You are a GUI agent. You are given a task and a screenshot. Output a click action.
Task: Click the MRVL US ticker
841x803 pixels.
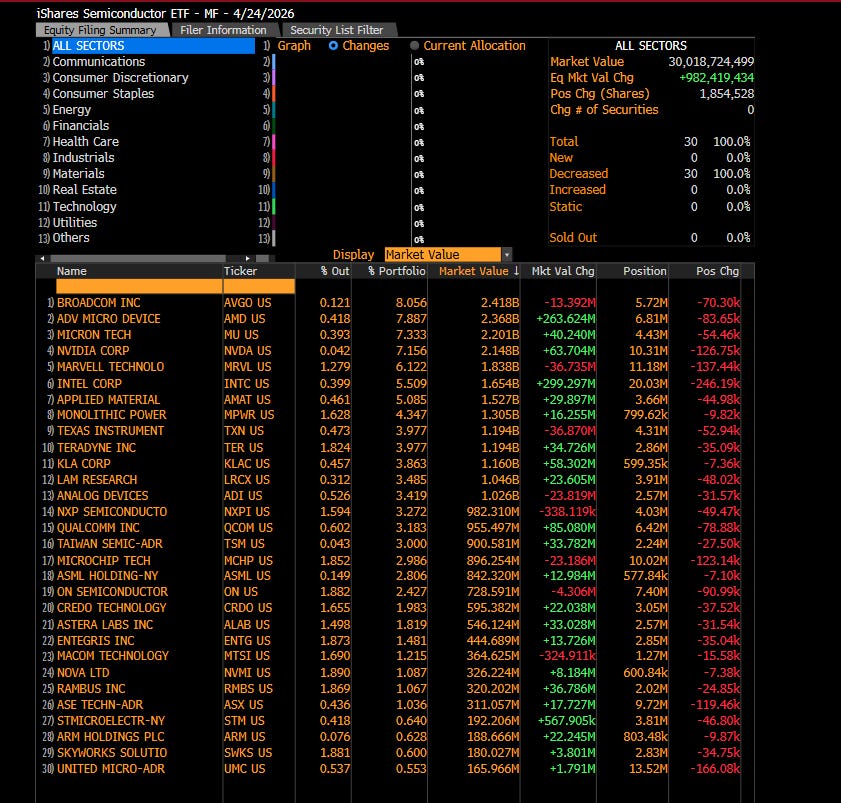[x=247, y=367]
